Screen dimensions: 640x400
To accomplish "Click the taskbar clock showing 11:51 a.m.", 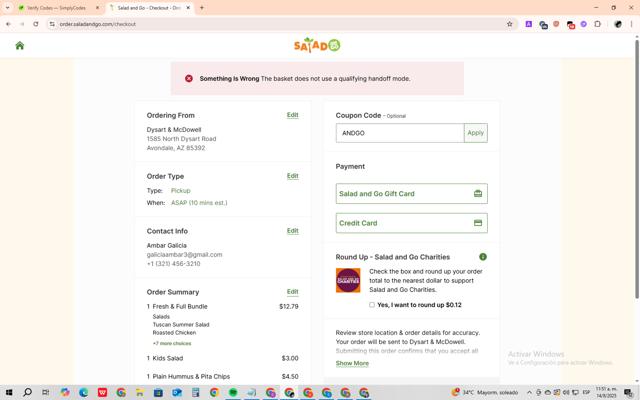I will 607,393.
